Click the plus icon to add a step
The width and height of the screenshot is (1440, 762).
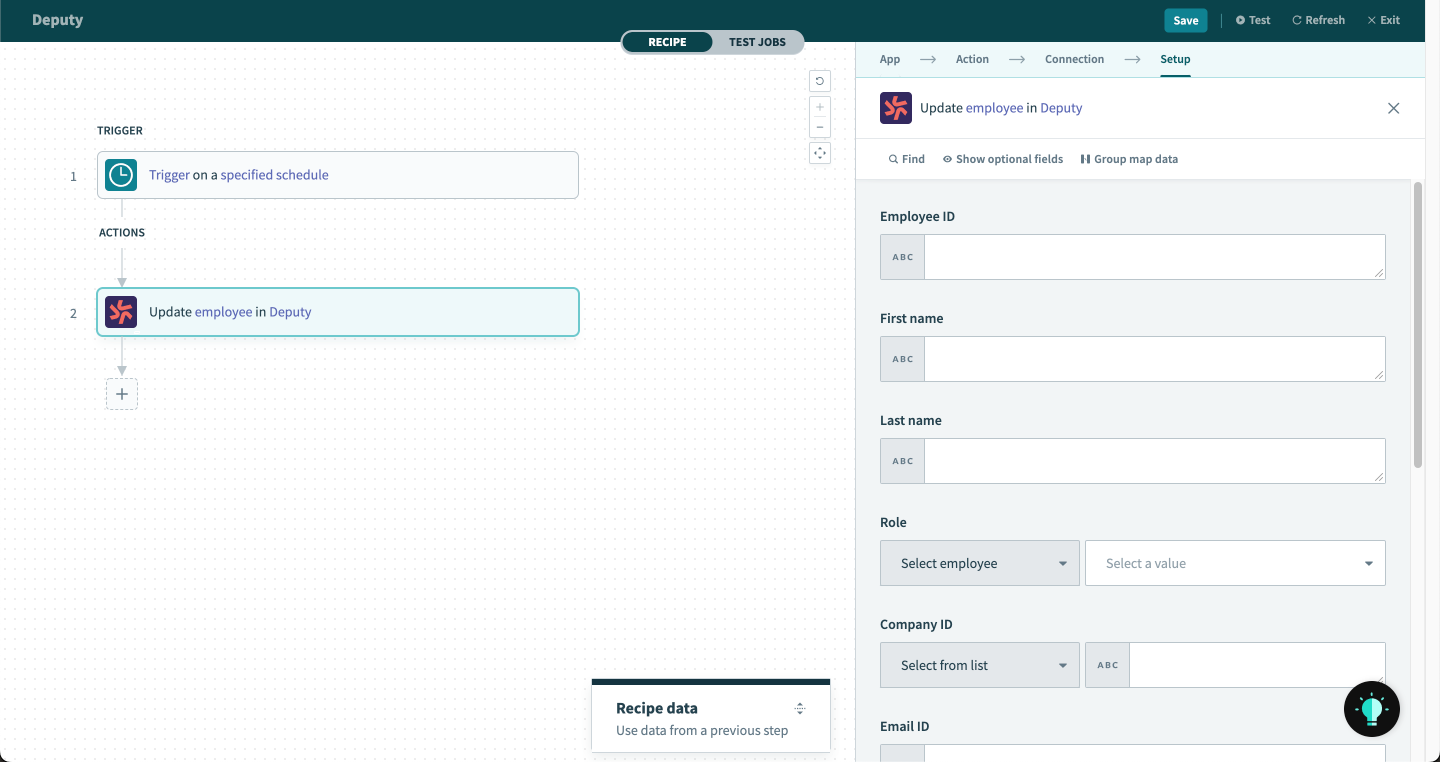pos(122,394)
